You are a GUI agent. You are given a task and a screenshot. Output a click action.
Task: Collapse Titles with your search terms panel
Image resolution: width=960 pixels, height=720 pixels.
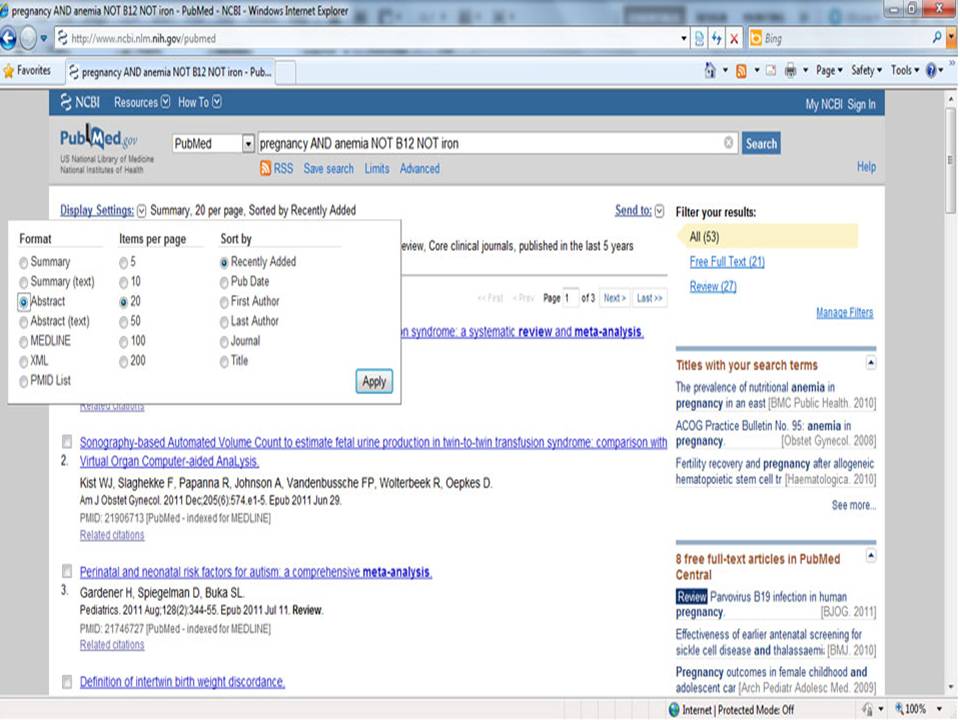[871, 363]
